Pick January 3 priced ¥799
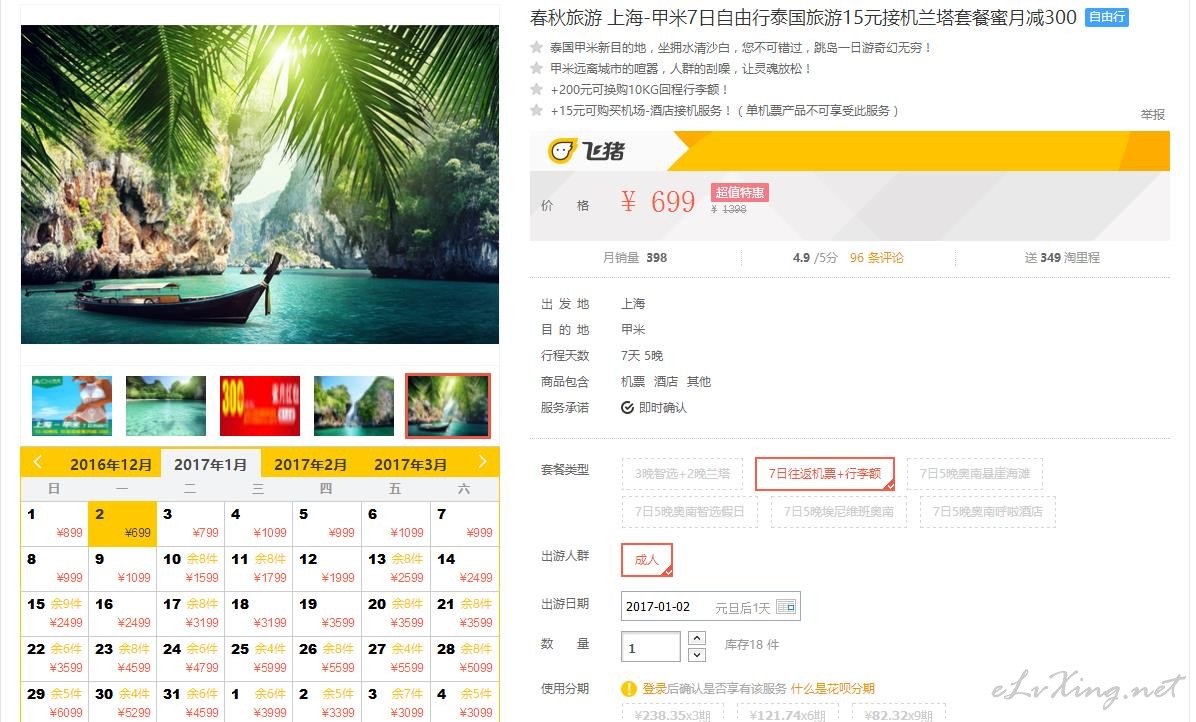The height and width of the screenshot is (722, 1196). pyautogui.click(x=190, y=523)
